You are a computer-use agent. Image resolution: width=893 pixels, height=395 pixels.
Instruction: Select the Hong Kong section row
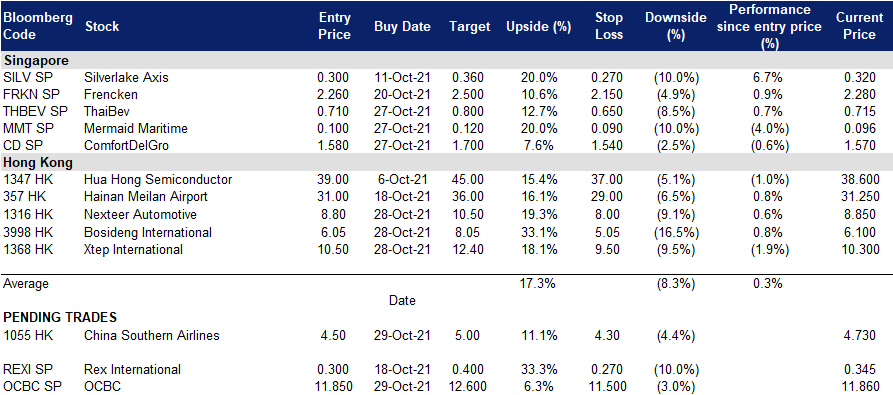point(446,163)
